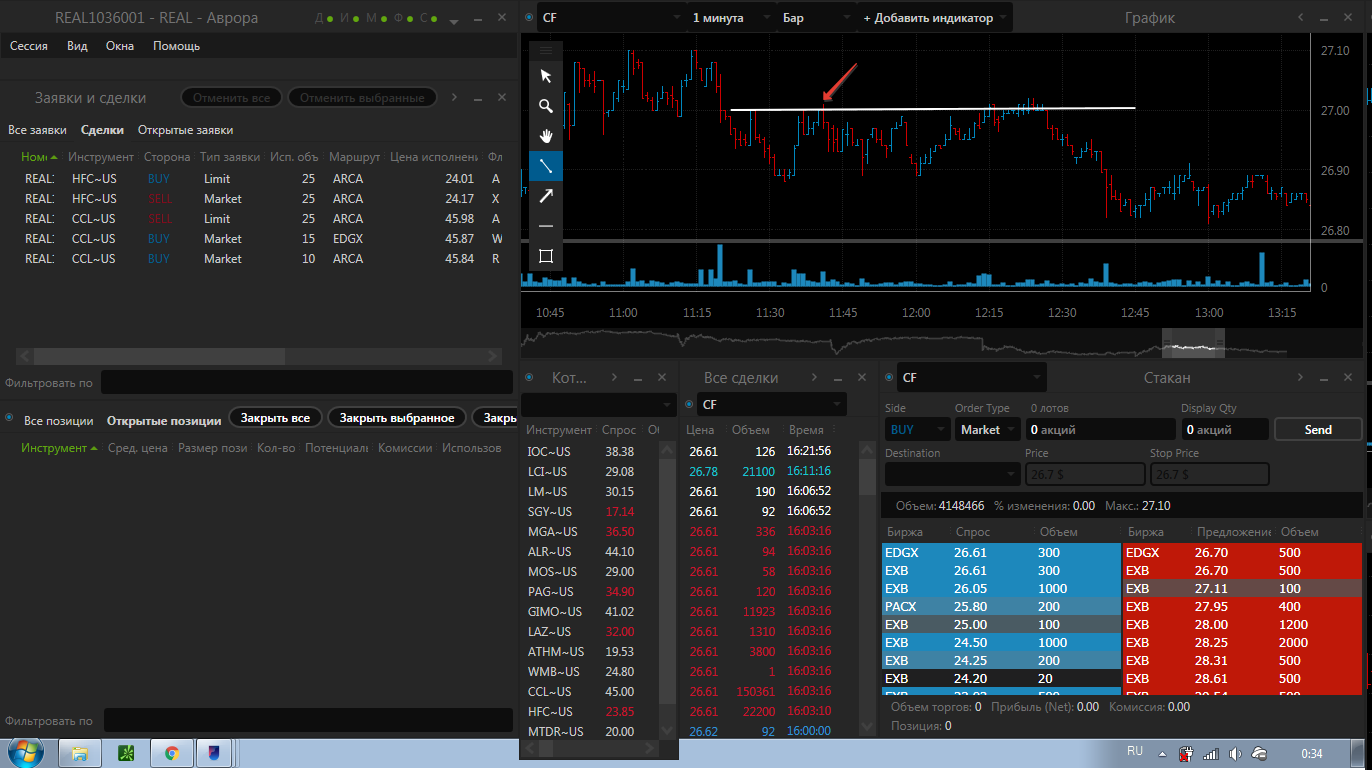The image size is (1372, 770).
Task: Click the лотов quantity input field
Action: click(1098, 429)
